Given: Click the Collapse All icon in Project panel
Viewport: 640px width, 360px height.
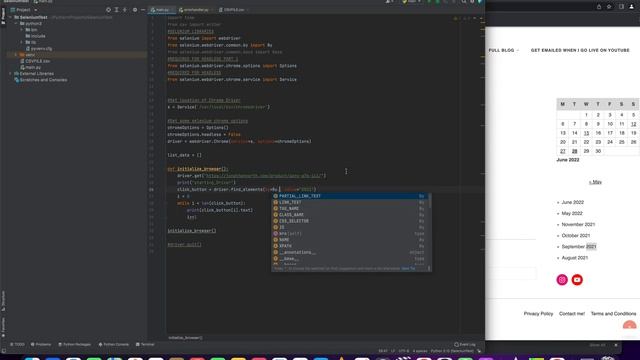Looking at the screenshot, I should pos(125,10).
